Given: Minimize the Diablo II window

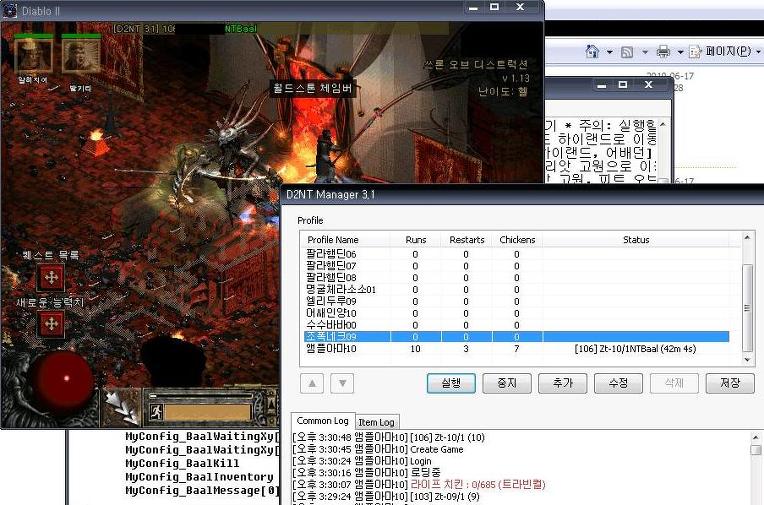Looking at the screenshot, I should (473, 8).
